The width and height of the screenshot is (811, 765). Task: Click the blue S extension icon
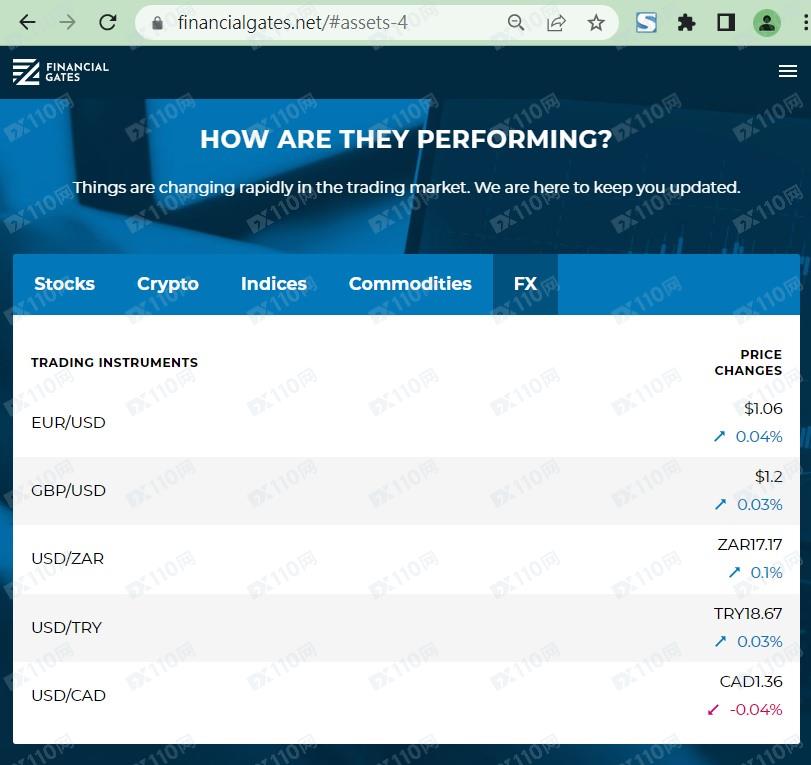click(x=647, y=22)
